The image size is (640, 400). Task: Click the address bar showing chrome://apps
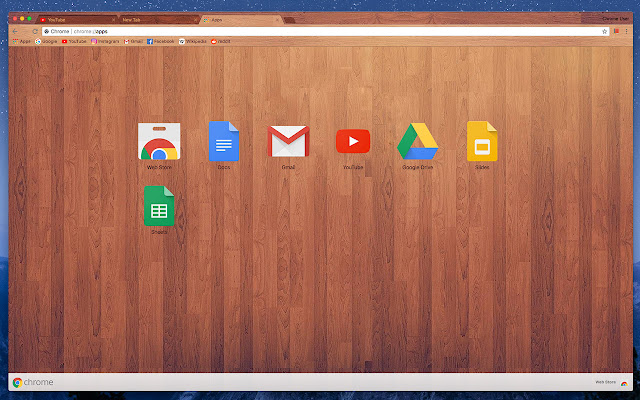[325, 31]
